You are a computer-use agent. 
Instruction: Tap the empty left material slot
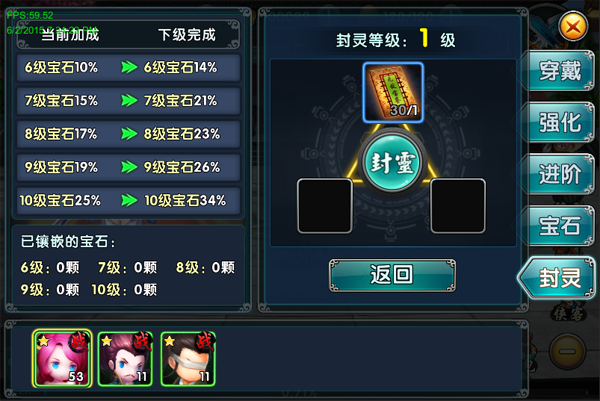325,206
